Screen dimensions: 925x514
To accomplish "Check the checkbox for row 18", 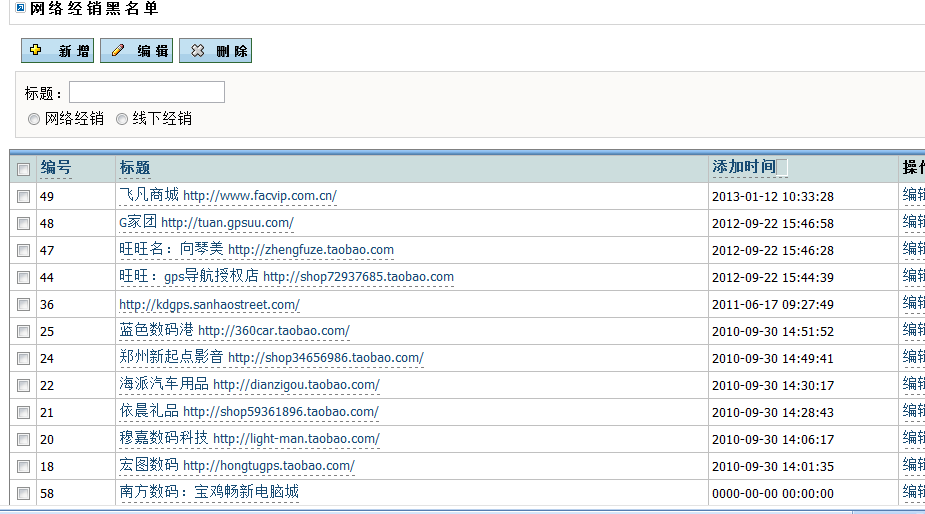I will pyautogui.click(x=24, y=467).
